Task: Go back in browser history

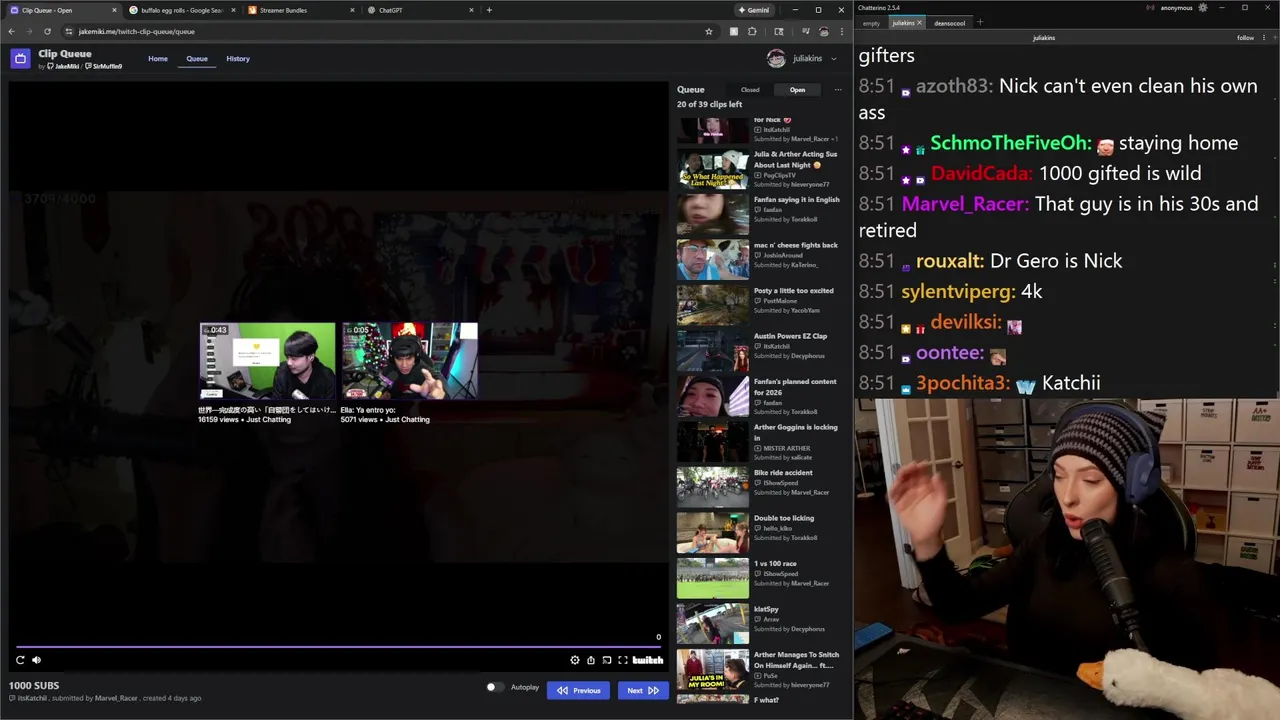Action: coord(12,31)
